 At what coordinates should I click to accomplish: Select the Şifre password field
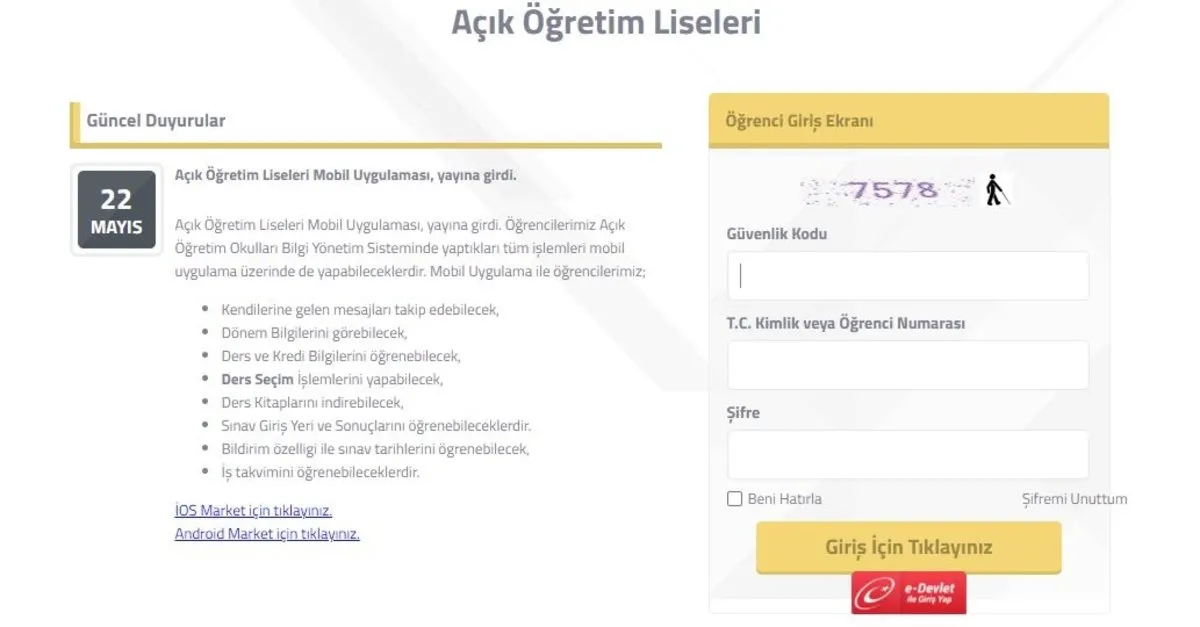point(907,455)
